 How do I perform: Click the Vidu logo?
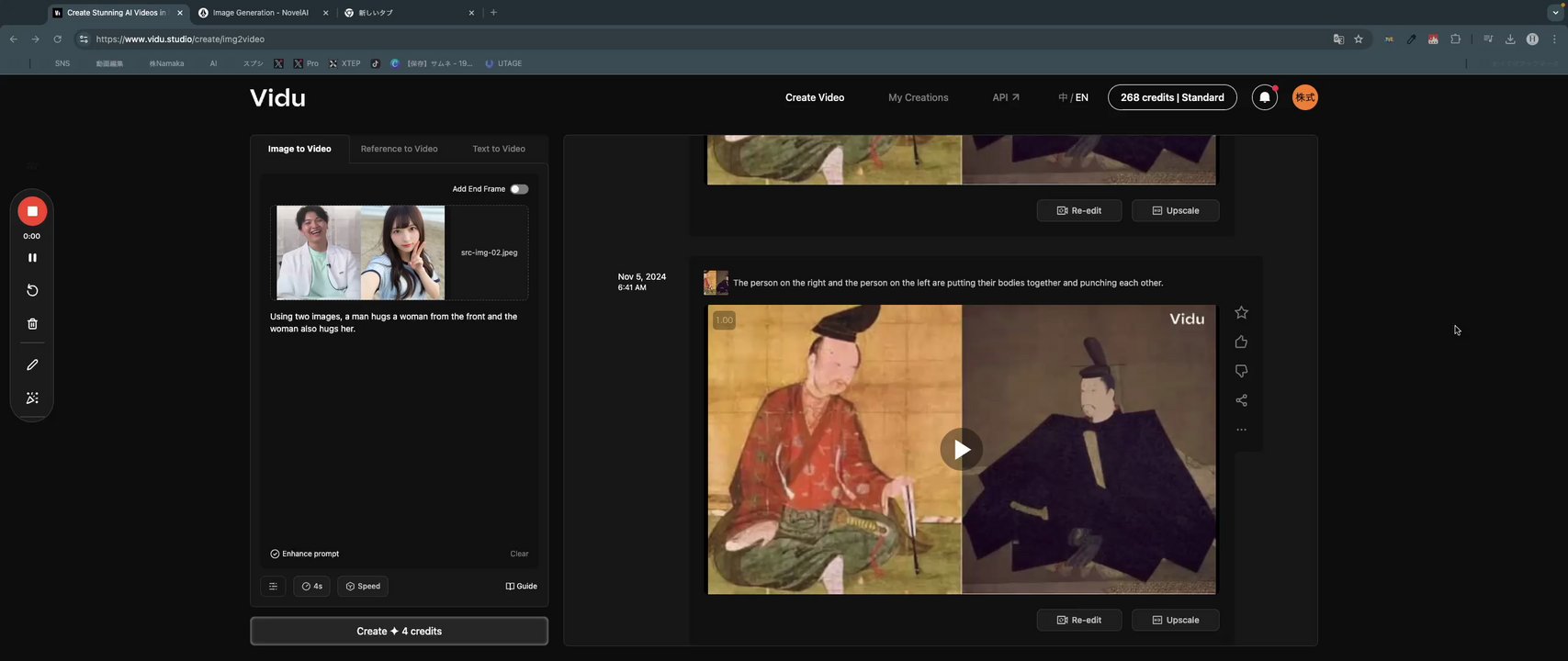click(277, 97)
